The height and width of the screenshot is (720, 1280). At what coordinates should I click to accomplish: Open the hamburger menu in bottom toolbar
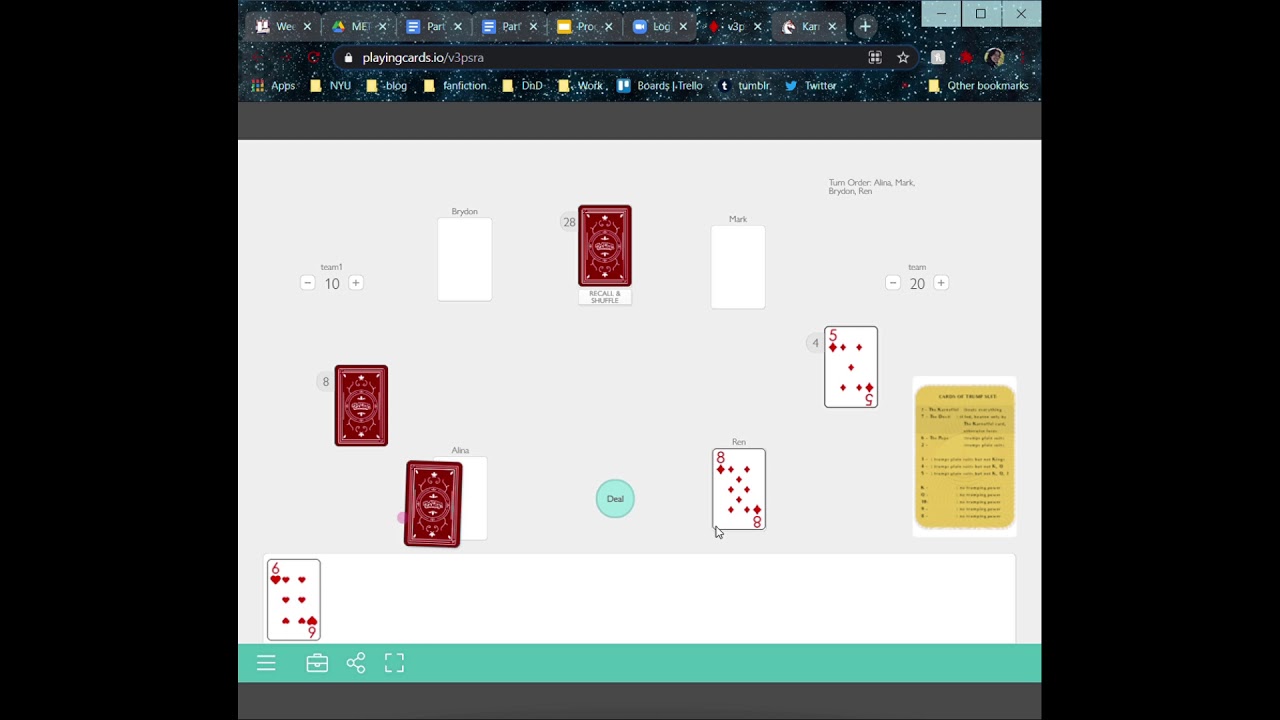(x=266, y=663)
